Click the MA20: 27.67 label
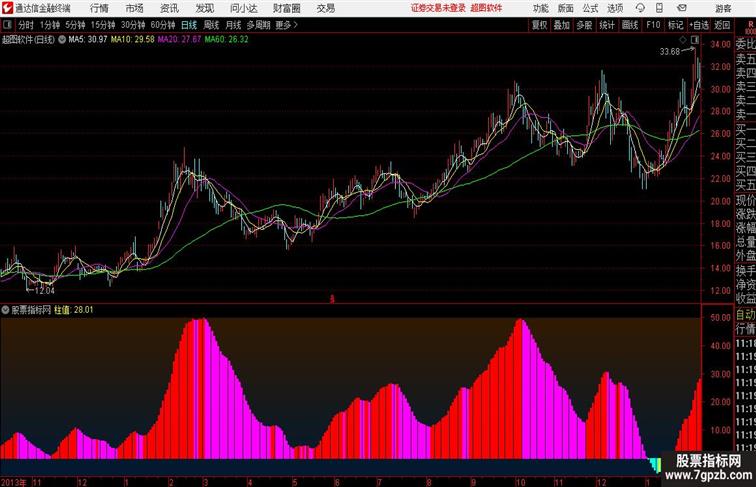 179,40
